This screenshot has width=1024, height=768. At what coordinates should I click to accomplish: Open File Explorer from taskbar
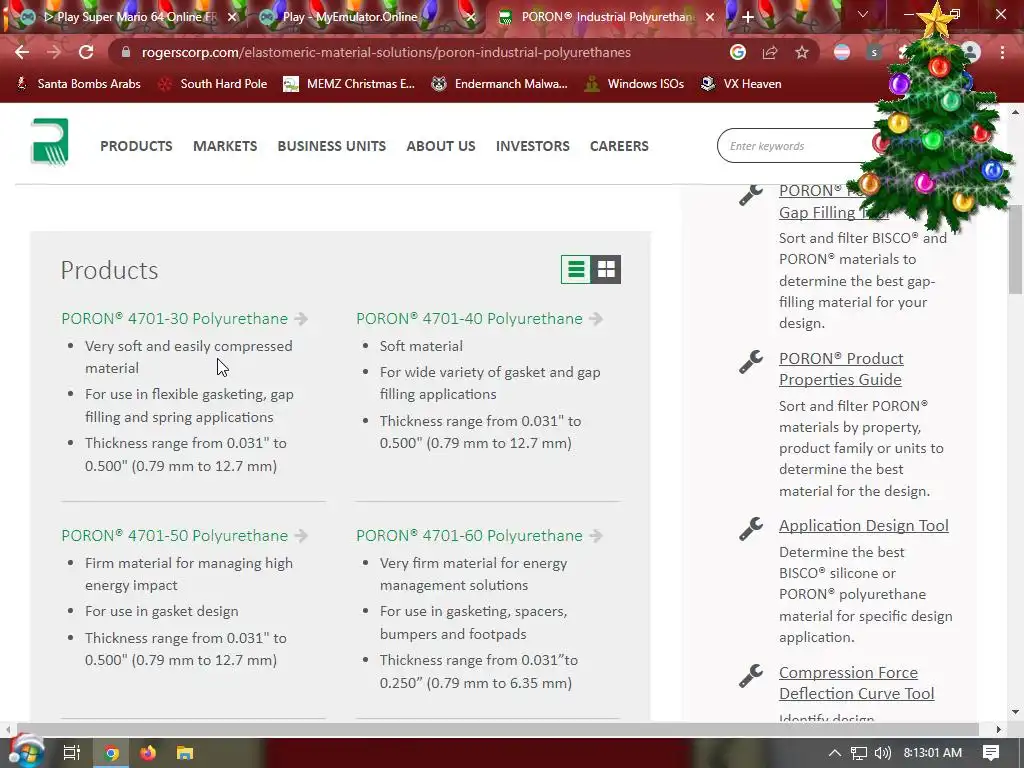(x=185, y=753)
